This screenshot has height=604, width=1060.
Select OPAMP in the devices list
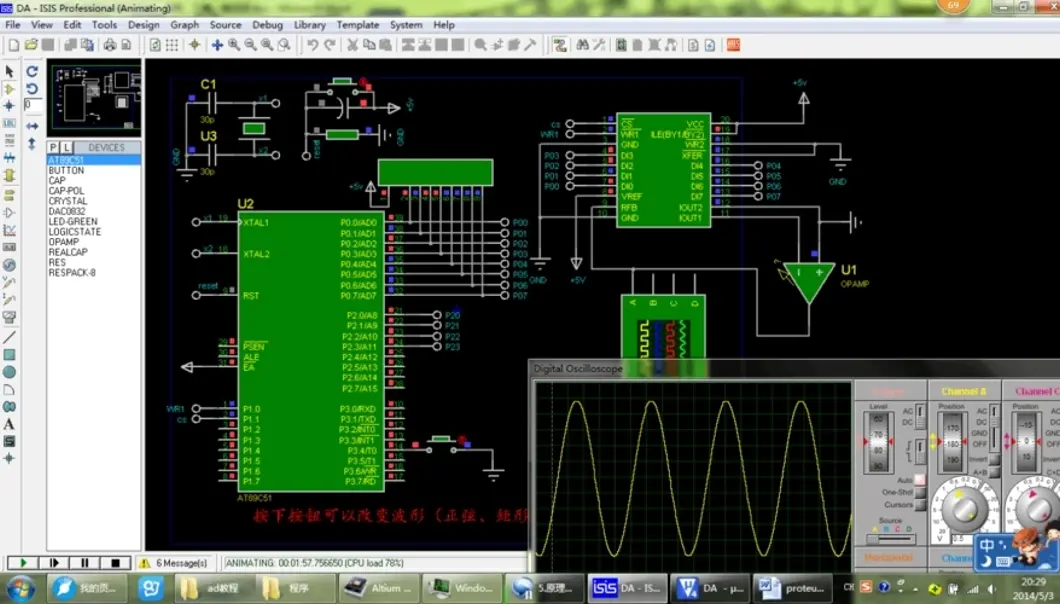(x=64, y=242)
